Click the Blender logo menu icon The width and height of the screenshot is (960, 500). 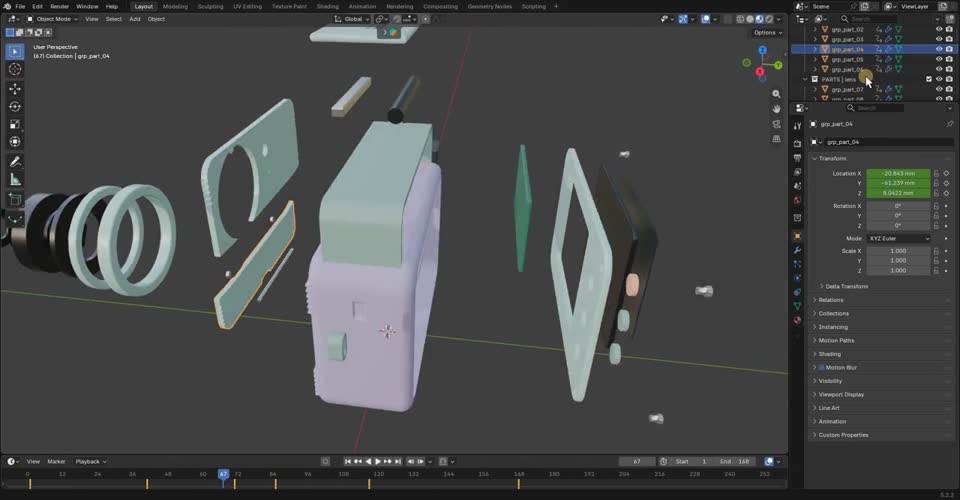coord(7,6)
